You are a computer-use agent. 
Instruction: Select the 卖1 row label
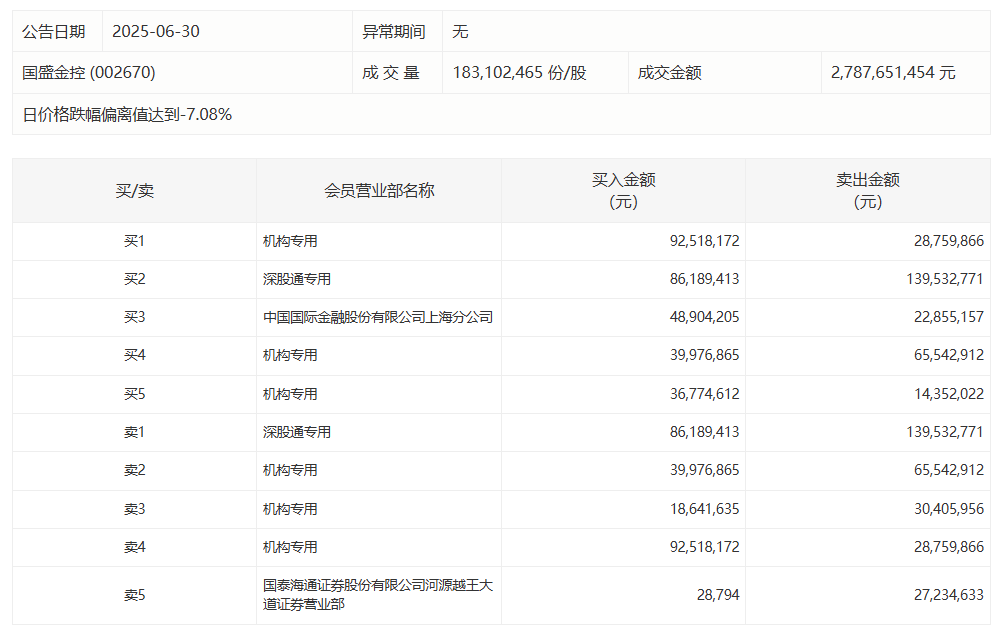pyautogui.click(x=135, y=432)
